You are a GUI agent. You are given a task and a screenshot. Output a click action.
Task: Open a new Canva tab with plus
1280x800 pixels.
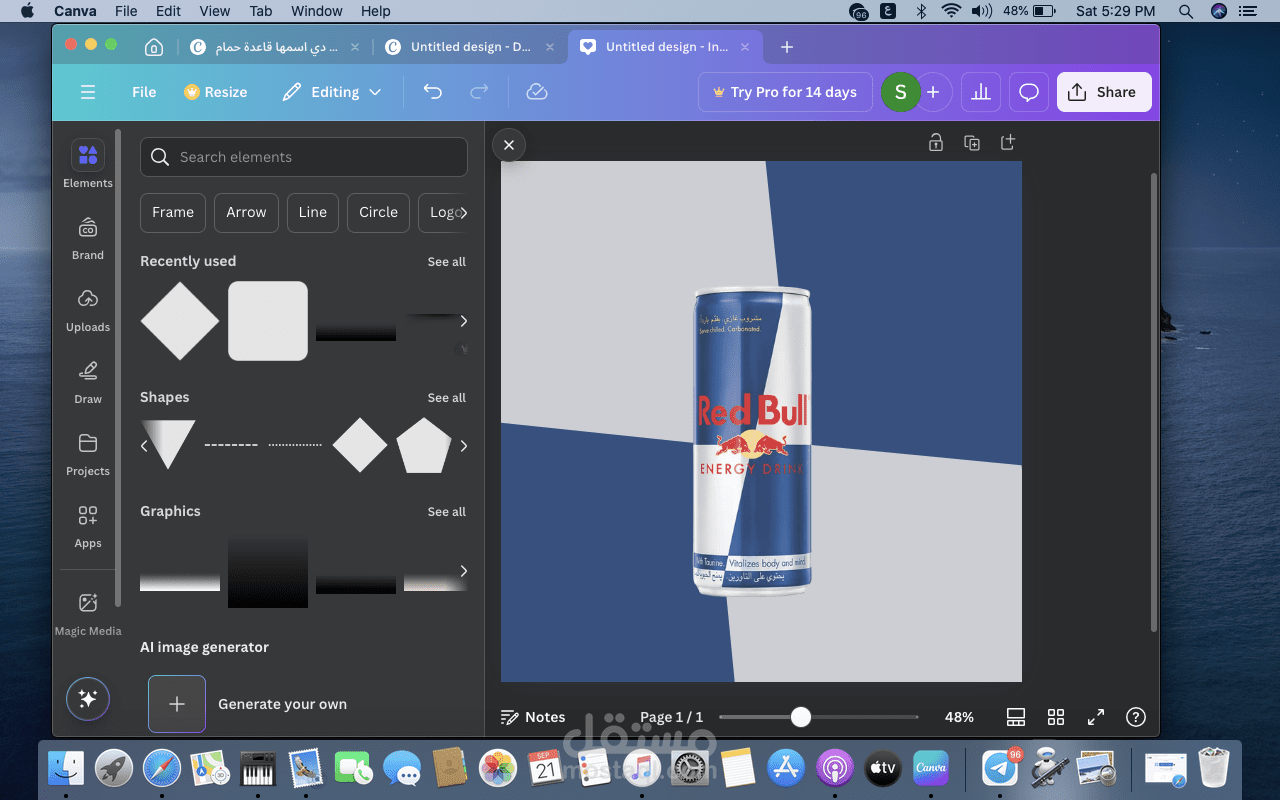tap(787, 47)
